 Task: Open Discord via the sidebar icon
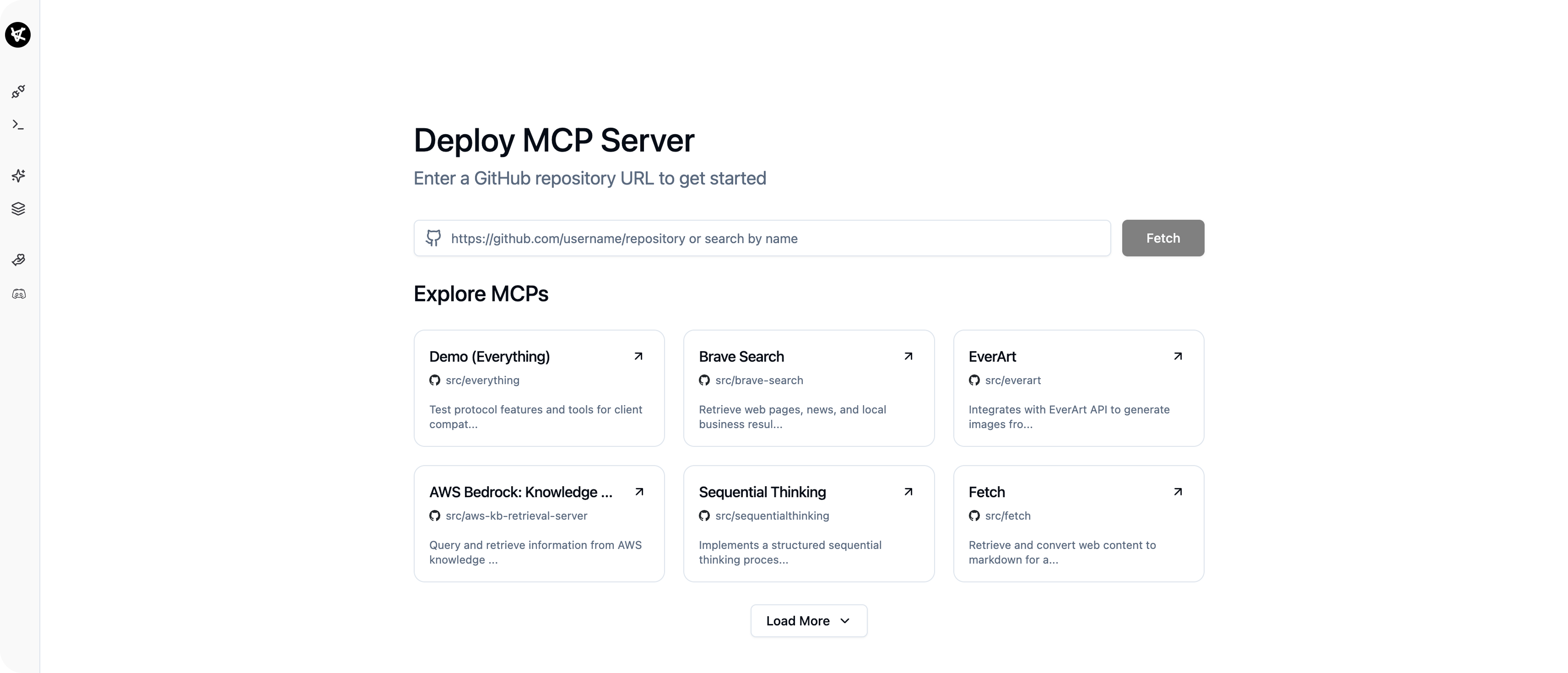(x=18, y=293)
